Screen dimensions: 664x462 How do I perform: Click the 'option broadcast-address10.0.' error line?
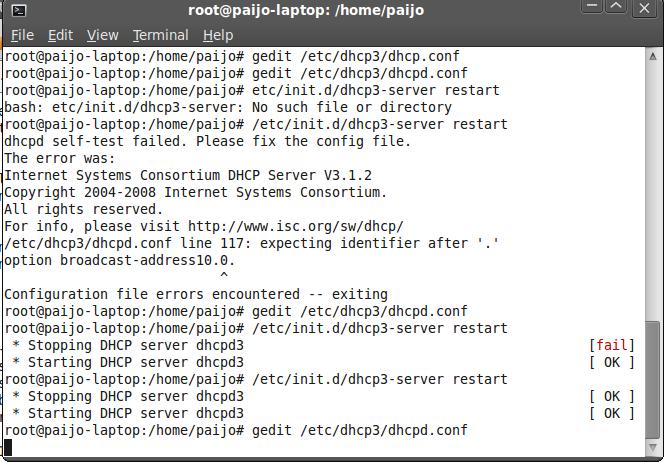pos(119,260)
